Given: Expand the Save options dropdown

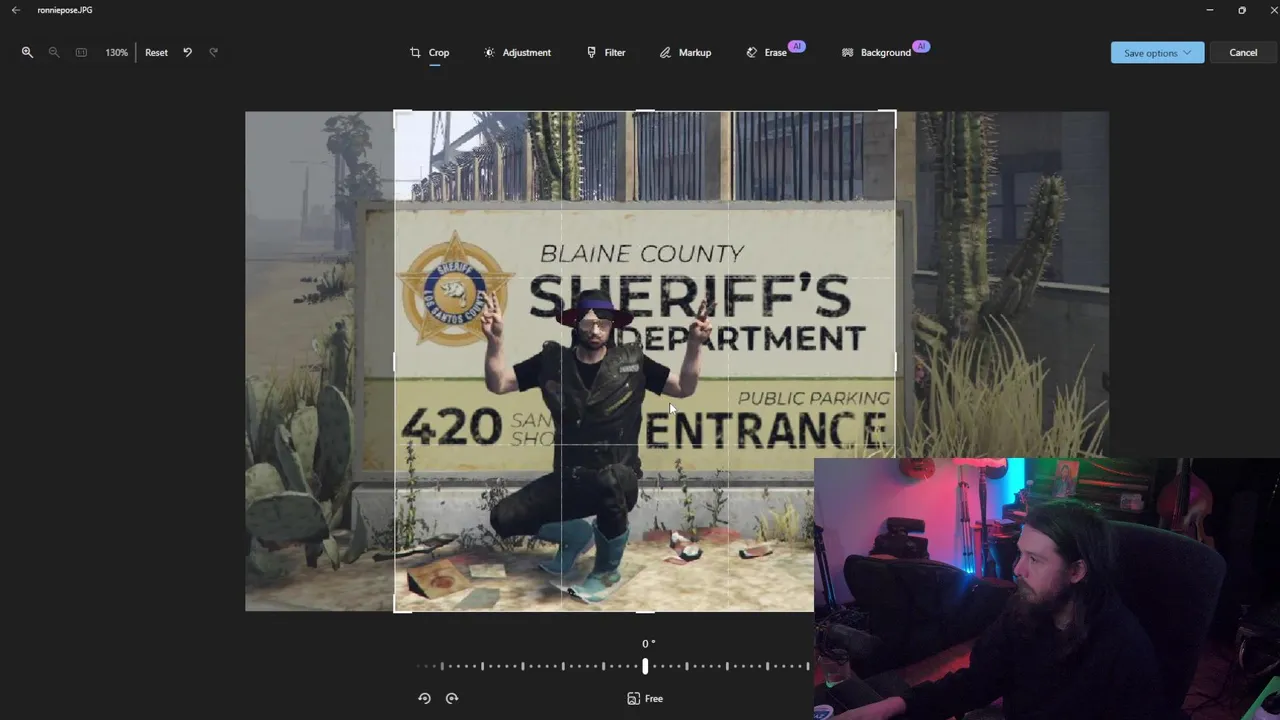Looking at the screenshot, I should point(1157,52).
